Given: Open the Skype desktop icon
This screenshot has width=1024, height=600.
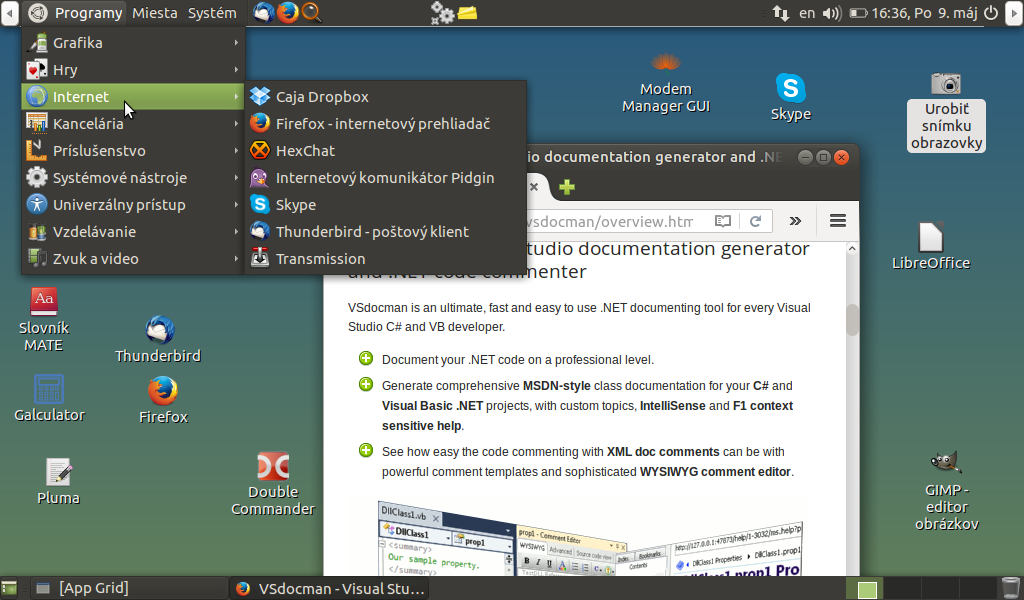Looking at the screenshot, I should [790, 97].
